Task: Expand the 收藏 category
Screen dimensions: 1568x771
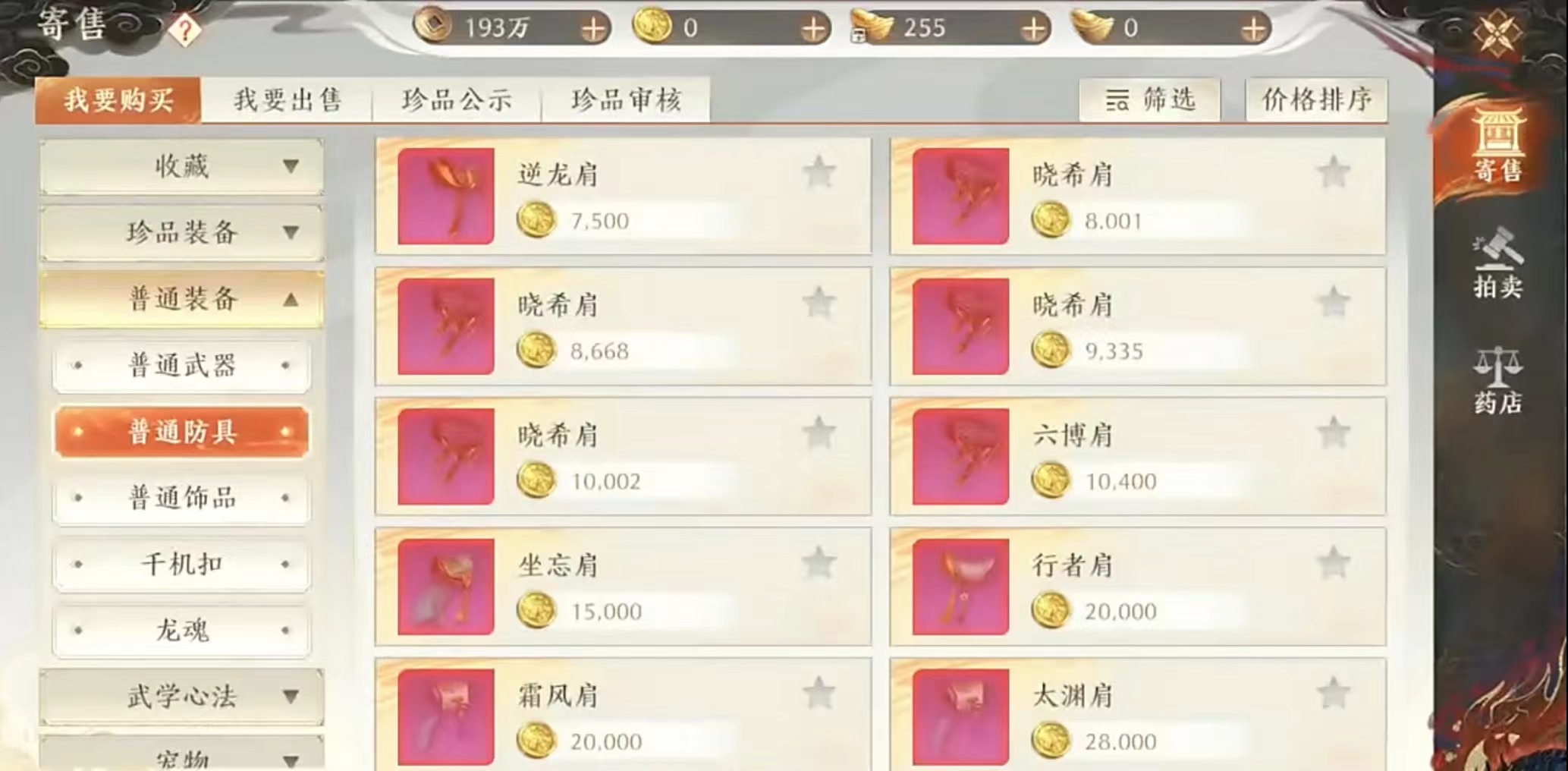Action: click(181, 165)
